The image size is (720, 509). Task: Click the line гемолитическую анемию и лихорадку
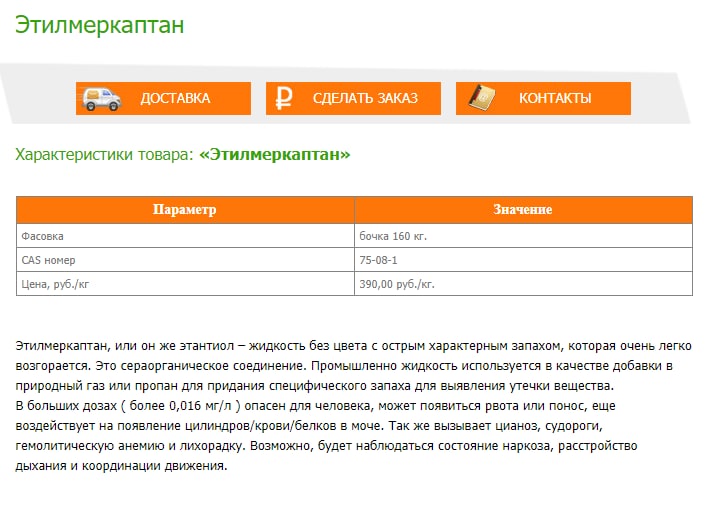click(326, 446)
